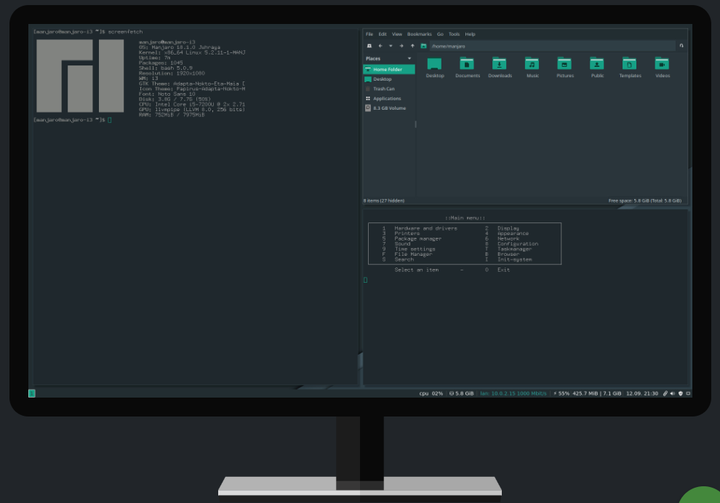Select Home Folder in Places sidebar
The height and width of the screenshot is (503, 720).
[389, 69]
